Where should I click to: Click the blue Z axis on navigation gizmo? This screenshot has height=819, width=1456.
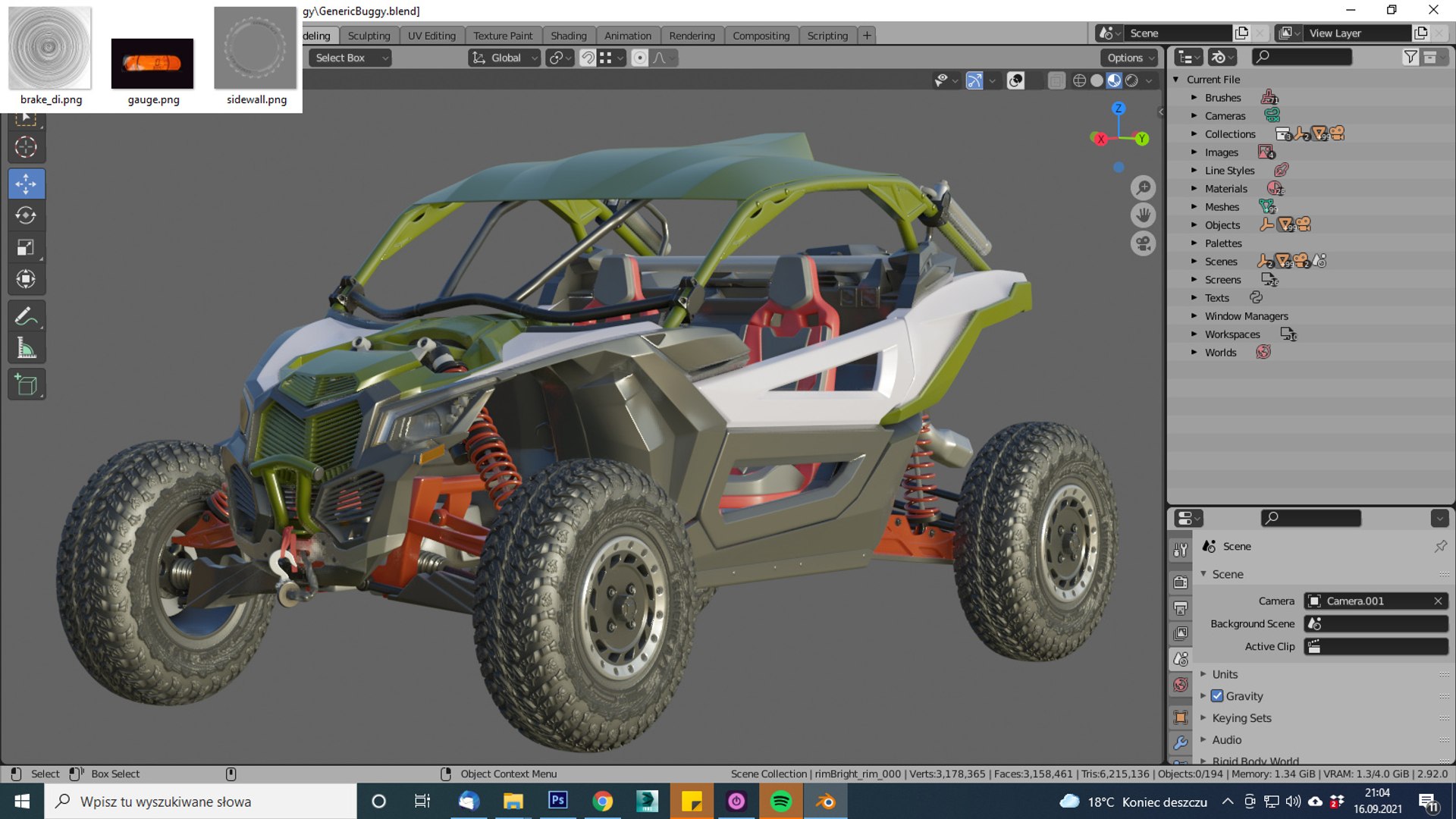[1118, 108]
